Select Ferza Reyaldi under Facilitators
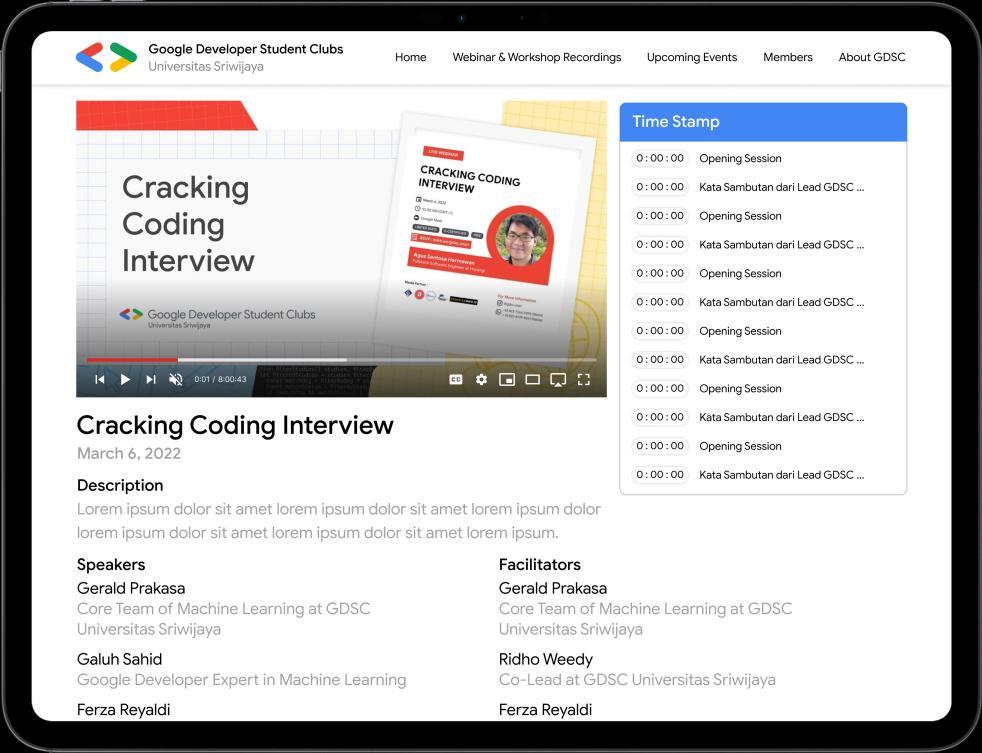The height and width of the screenshot is (753, 982). 545,710
